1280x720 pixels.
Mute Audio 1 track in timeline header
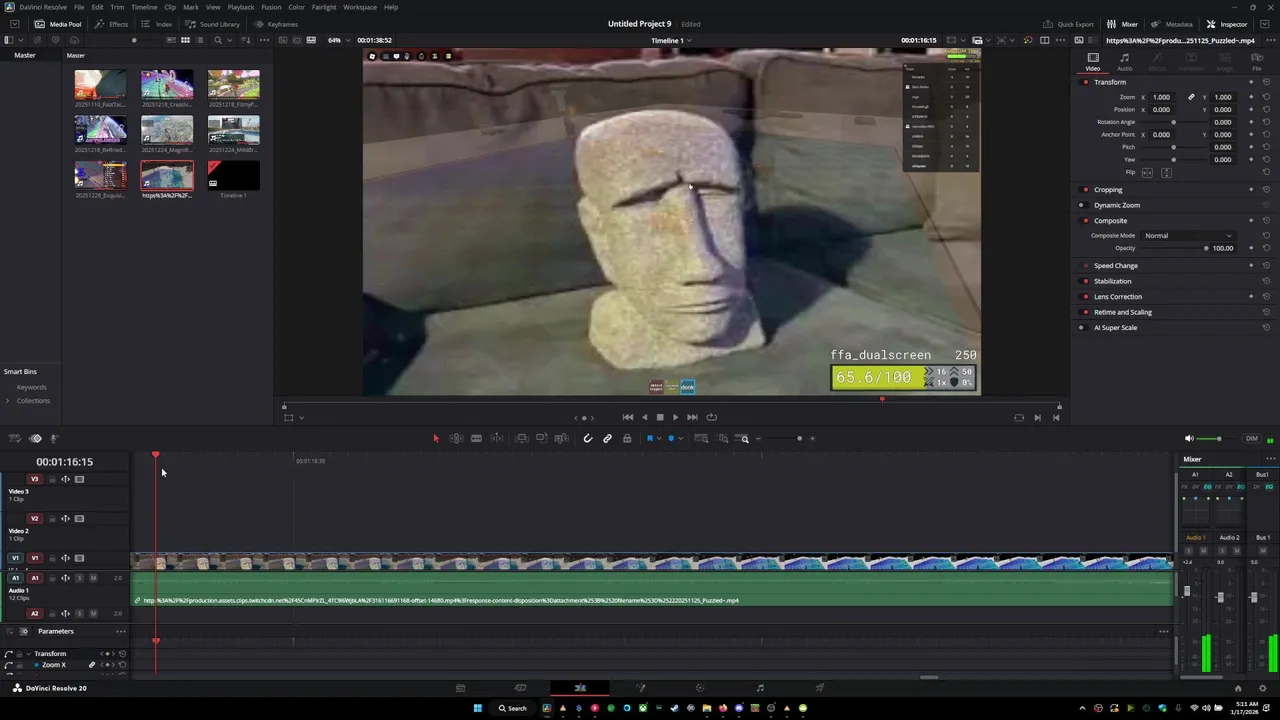click(x=94, y=578)
